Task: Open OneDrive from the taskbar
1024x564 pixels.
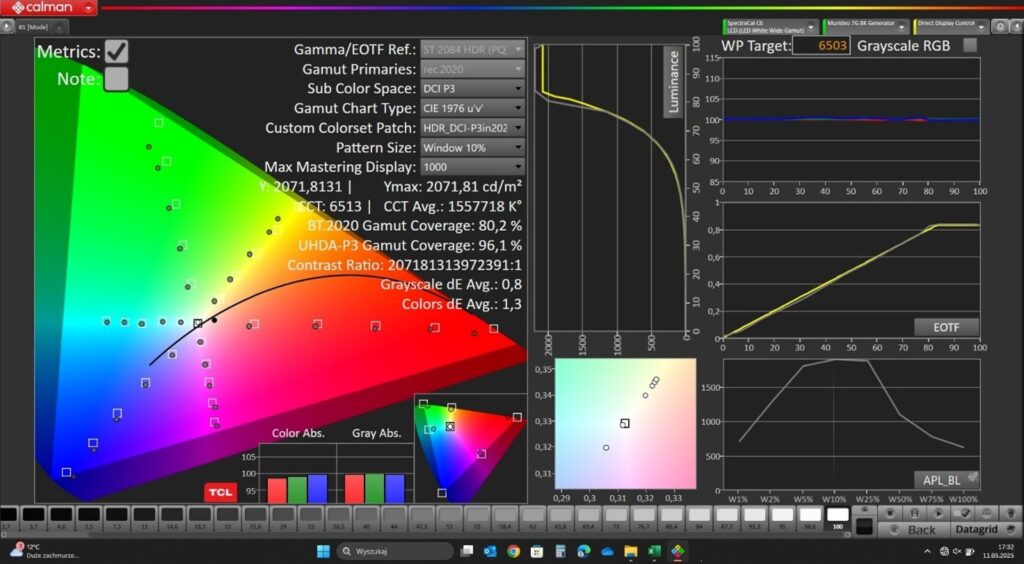Action: coord(607,552)
